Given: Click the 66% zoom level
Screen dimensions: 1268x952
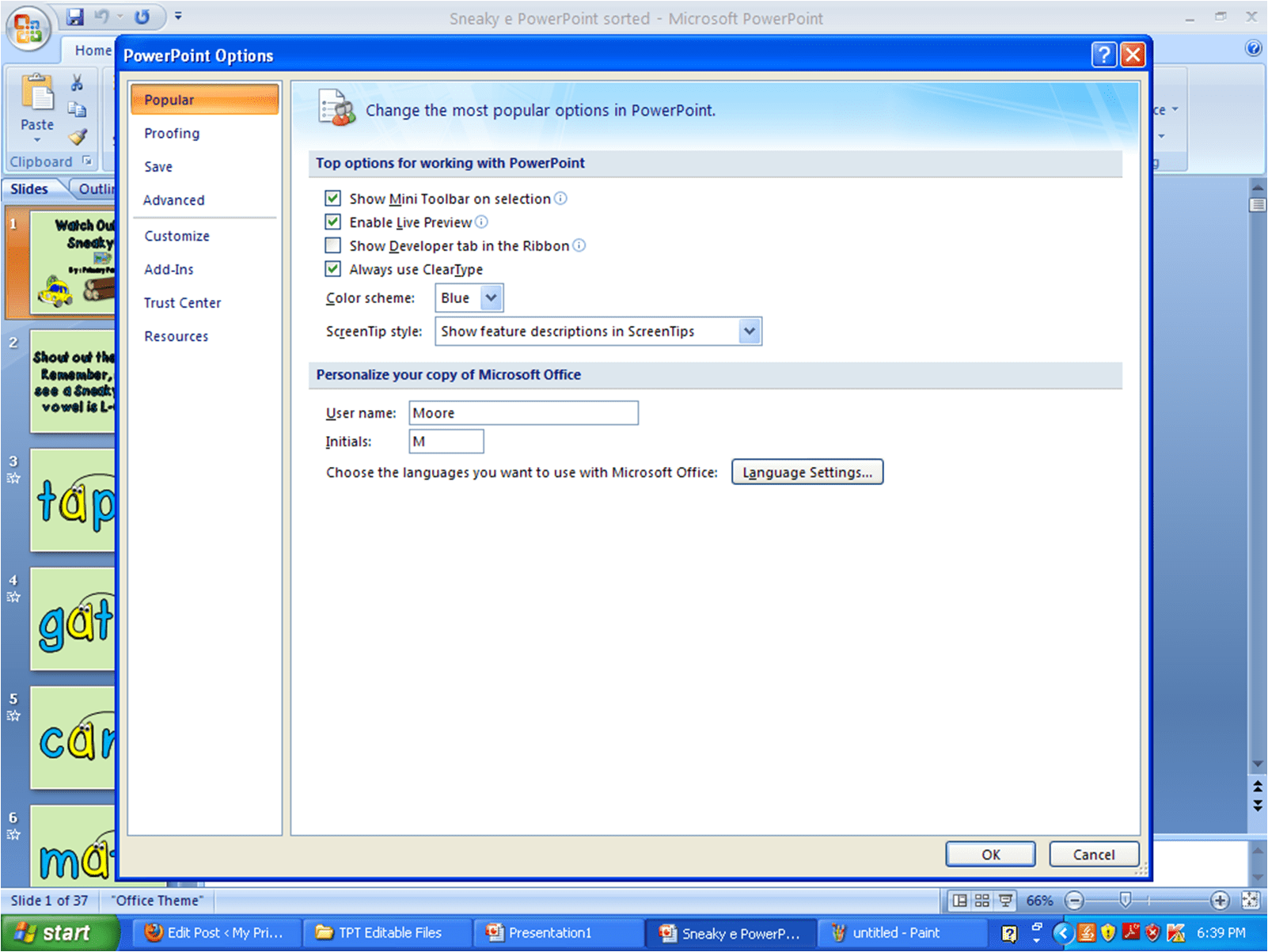Looking at the screenshot, I should click(x=1039, y=901).
